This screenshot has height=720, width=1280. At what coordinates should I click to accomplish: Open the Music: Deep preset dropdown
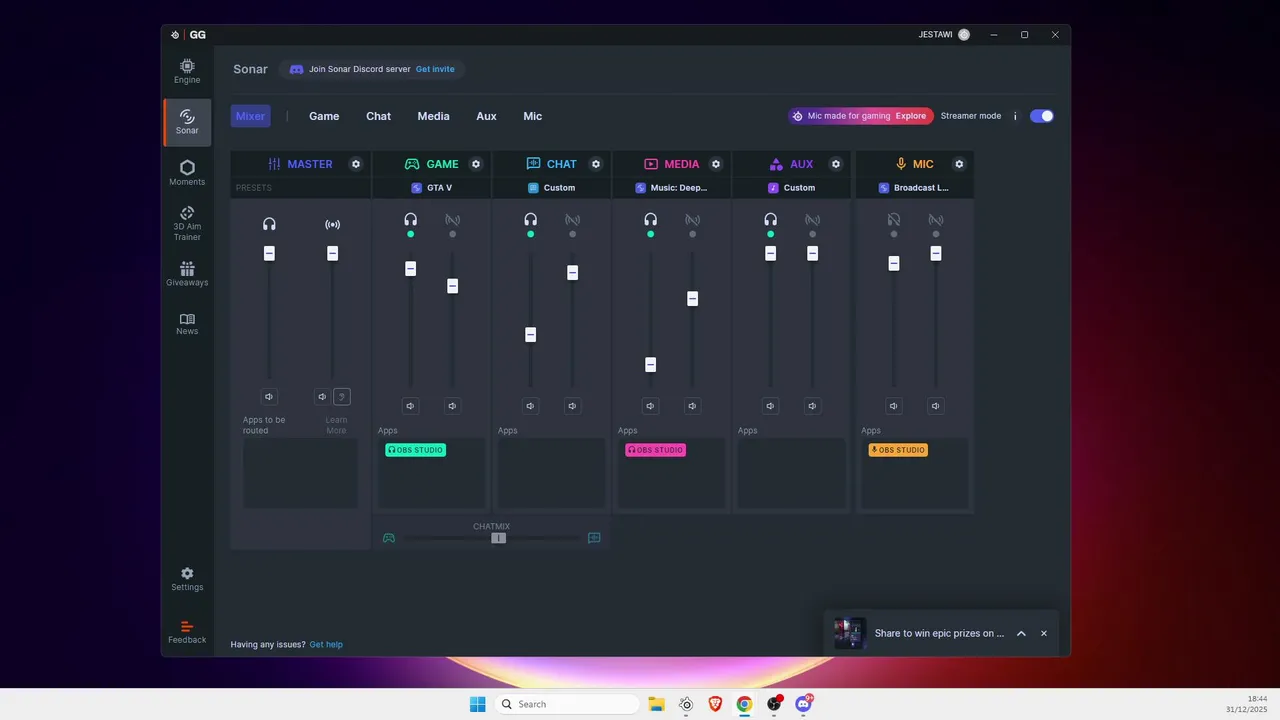pos(672,188)
